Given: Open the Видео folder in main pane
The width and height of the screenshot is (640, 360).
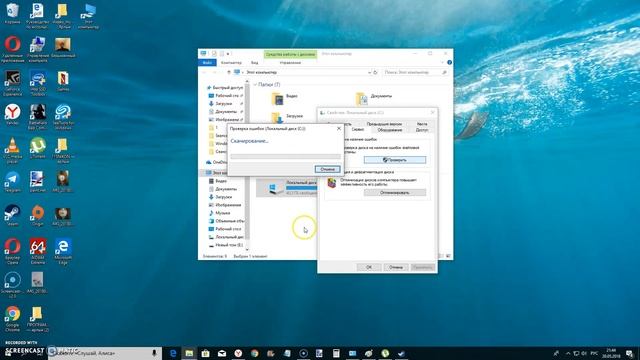Looking at the screenshot, I should (284, 98).
